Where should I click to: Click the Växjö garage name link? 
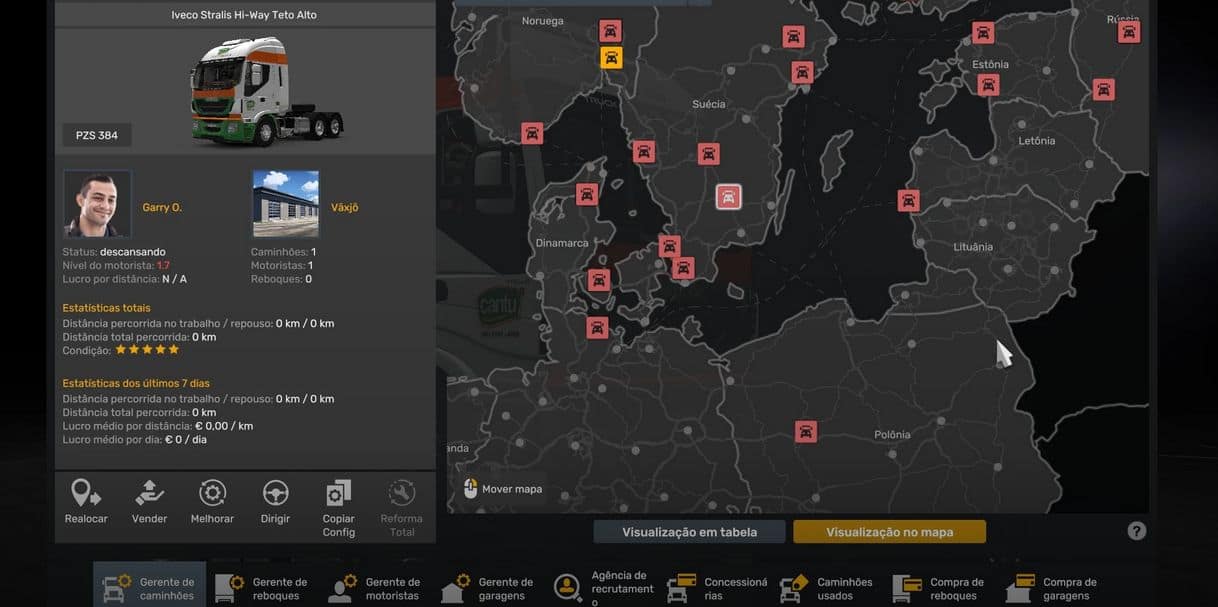pos(344,207)
